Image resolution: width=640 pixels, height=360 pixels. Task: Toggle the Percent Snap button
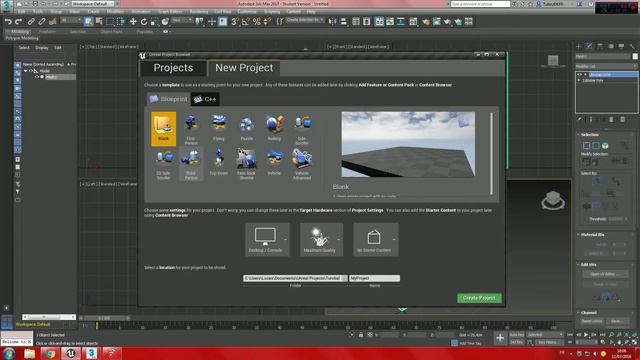(257, 22)
